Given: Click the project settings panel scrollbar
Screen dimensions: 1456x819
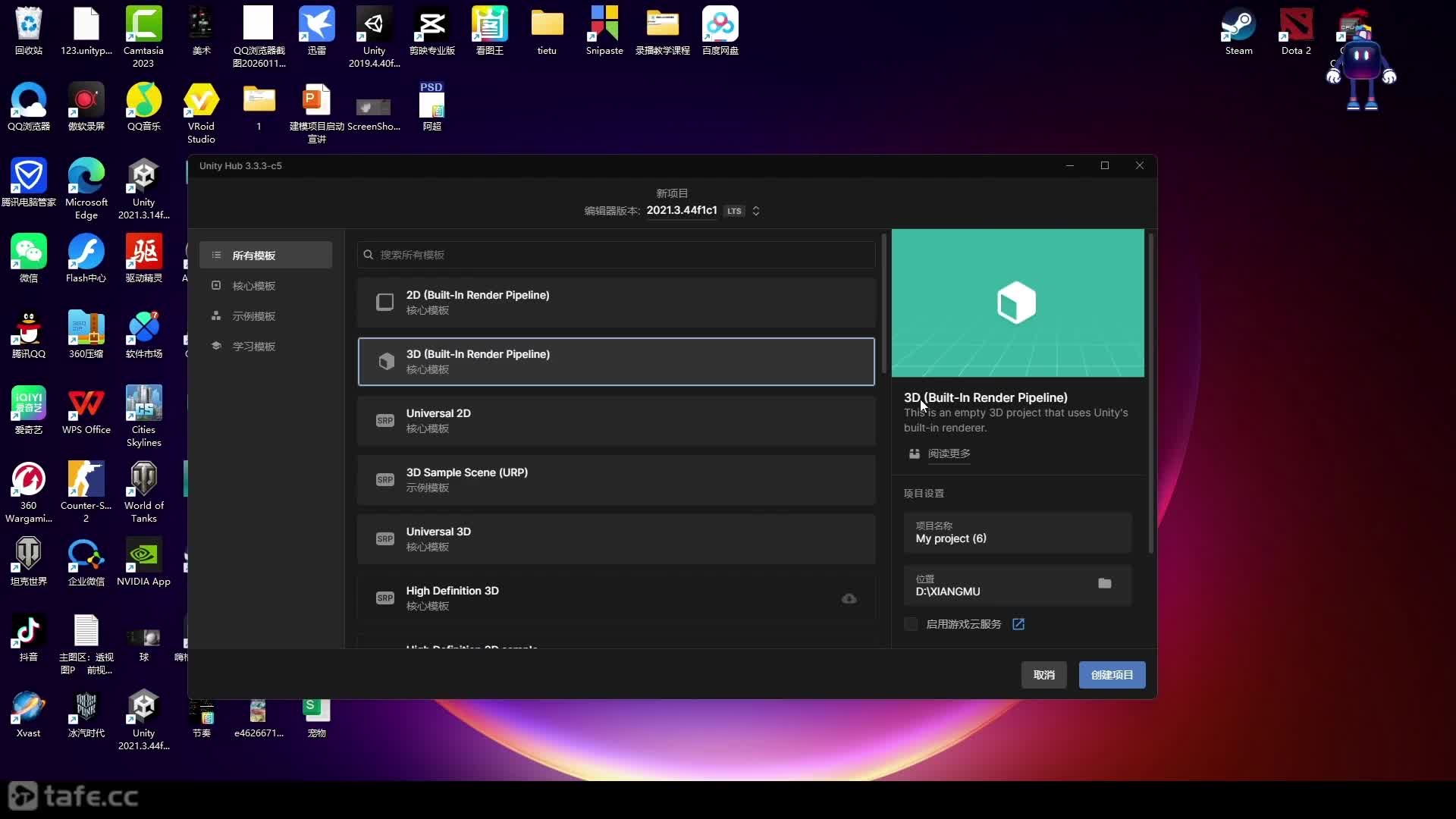Looking at the screenshot, I should pos(1151,394).
